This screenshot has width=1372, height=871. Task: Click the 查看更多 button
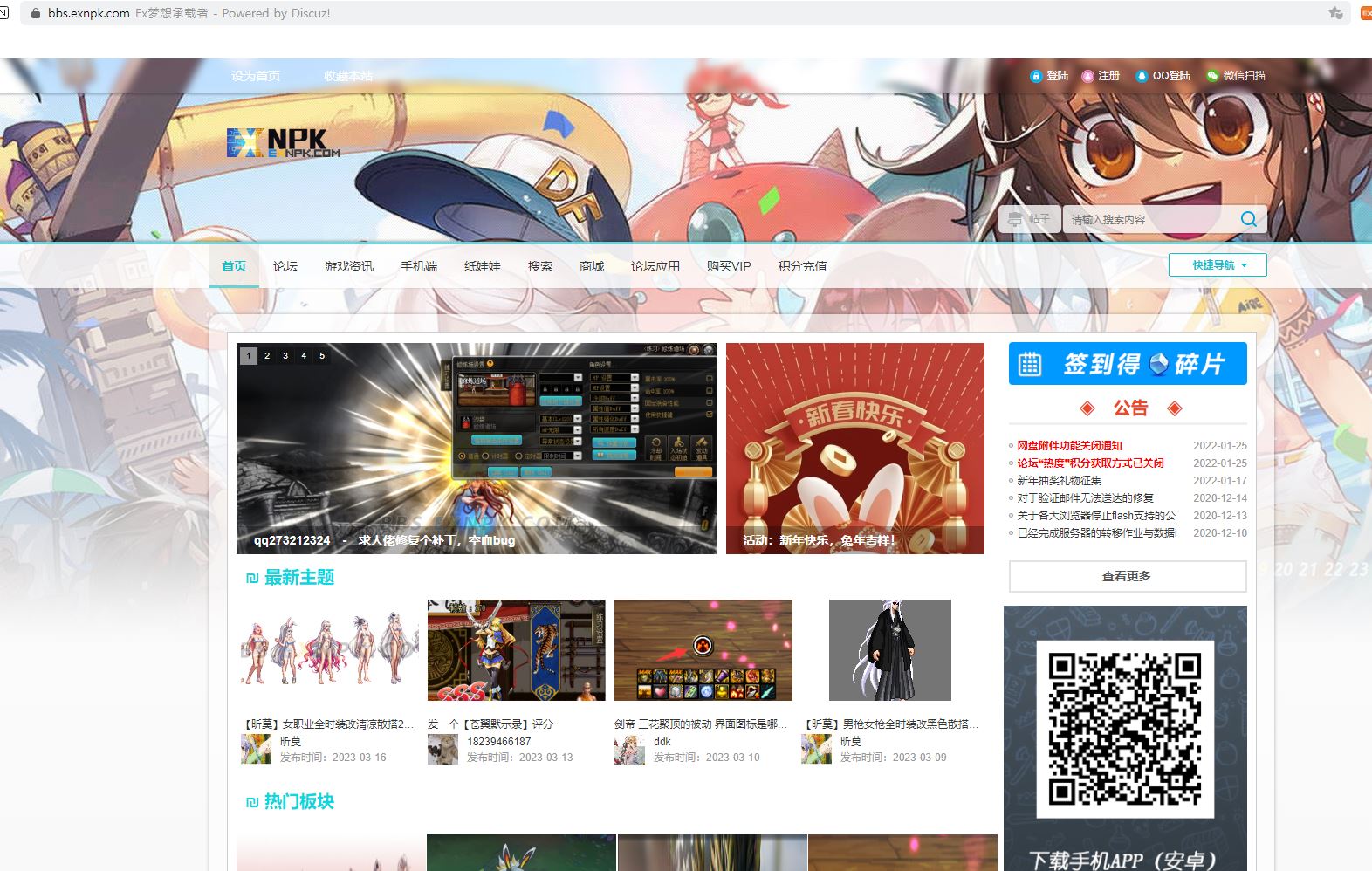[1127, 576]
